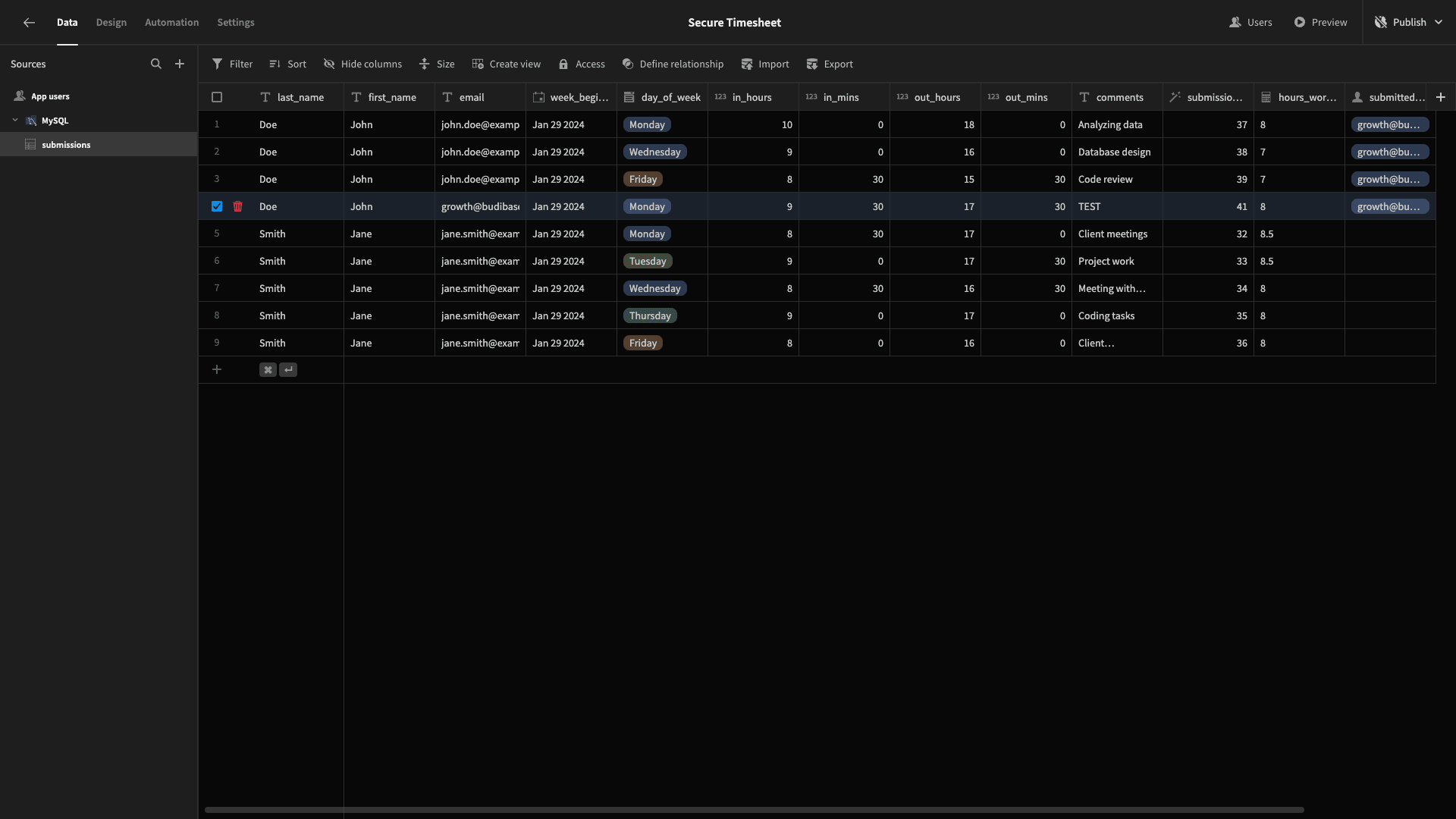Click submitted user tag in row 1
The width and height of the screenshot is (1456, 819).
(1389, 125)
